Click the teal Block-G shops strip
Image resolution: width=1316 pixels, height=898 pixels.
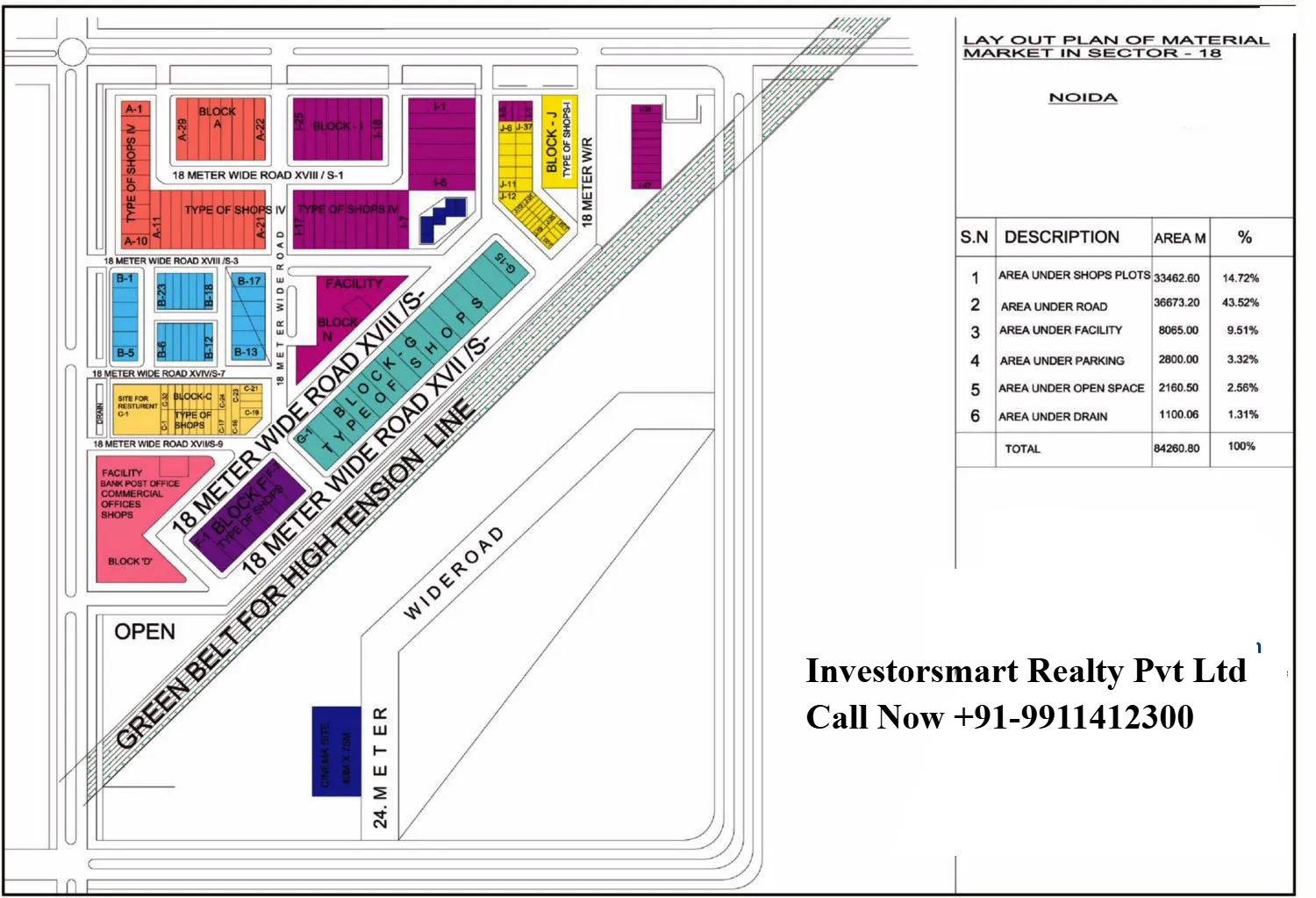412,349
